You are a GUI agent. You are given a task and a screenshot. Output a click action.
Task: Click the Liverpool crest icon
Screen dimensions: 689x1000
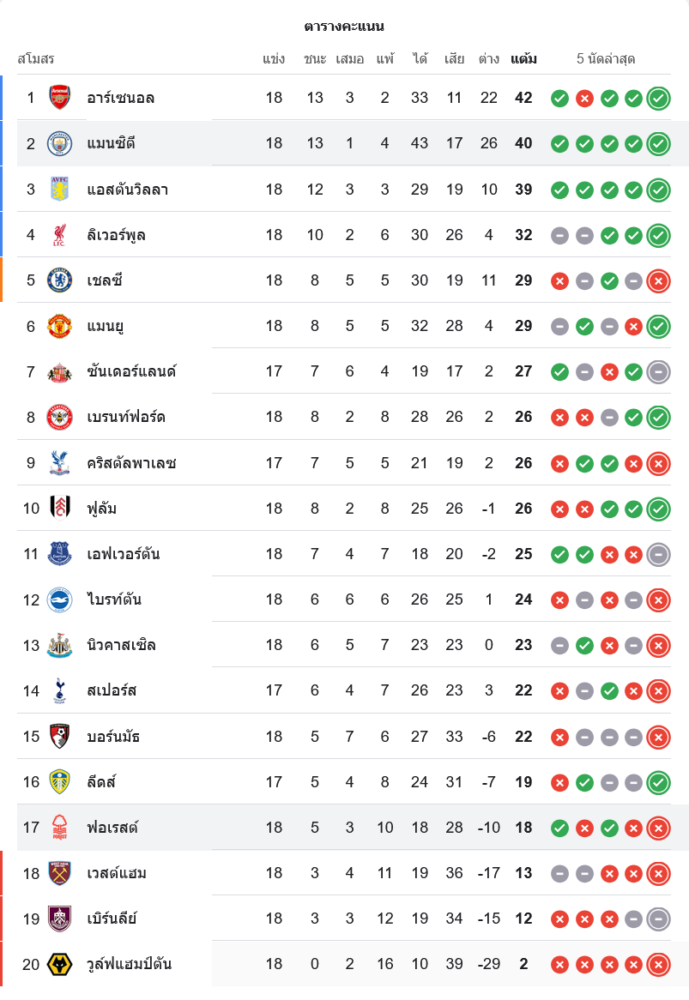point(60,235)
